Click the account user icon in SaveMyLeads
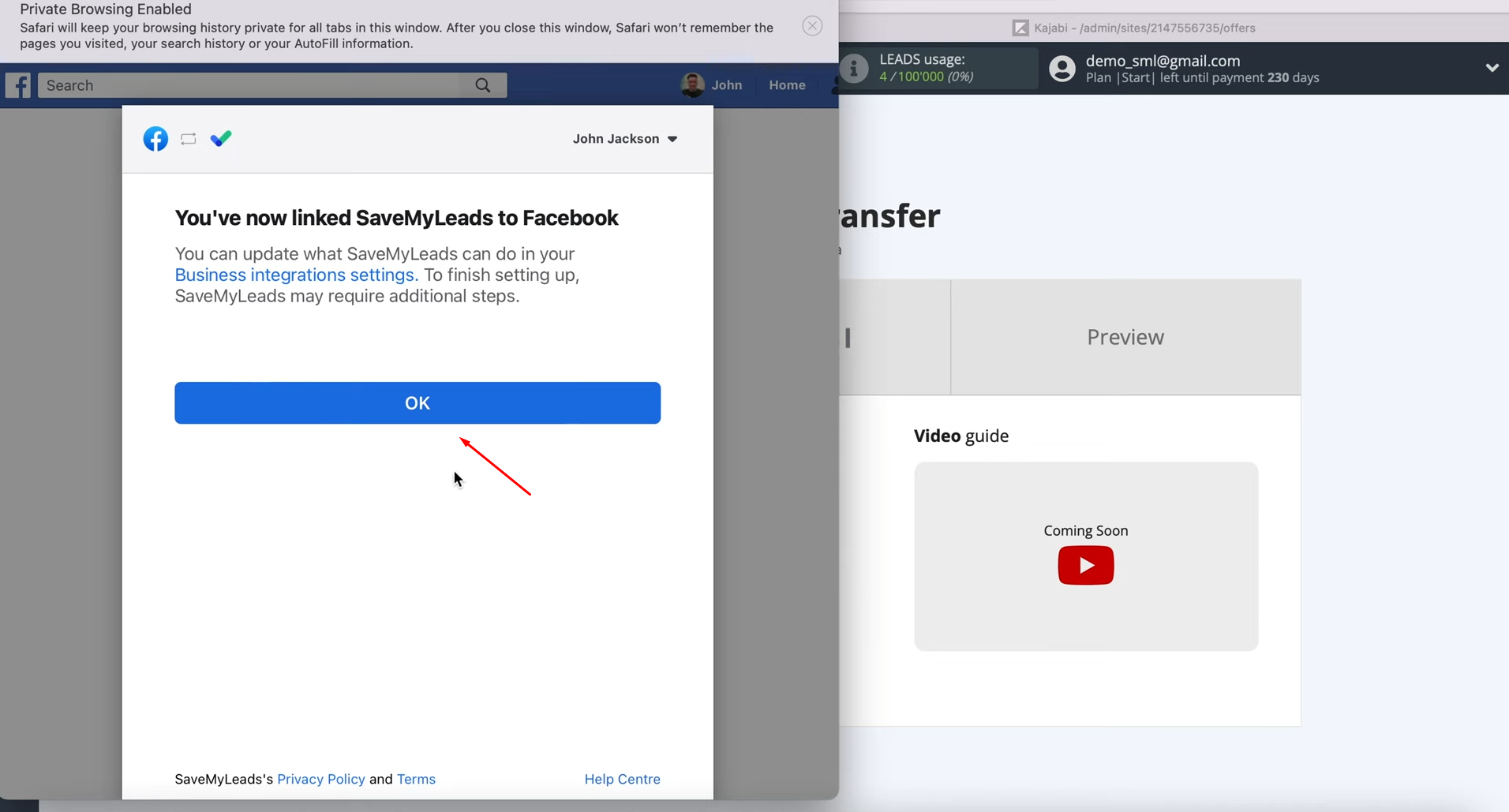Viewport: 1509px width, 812px height. (1062, 69)
